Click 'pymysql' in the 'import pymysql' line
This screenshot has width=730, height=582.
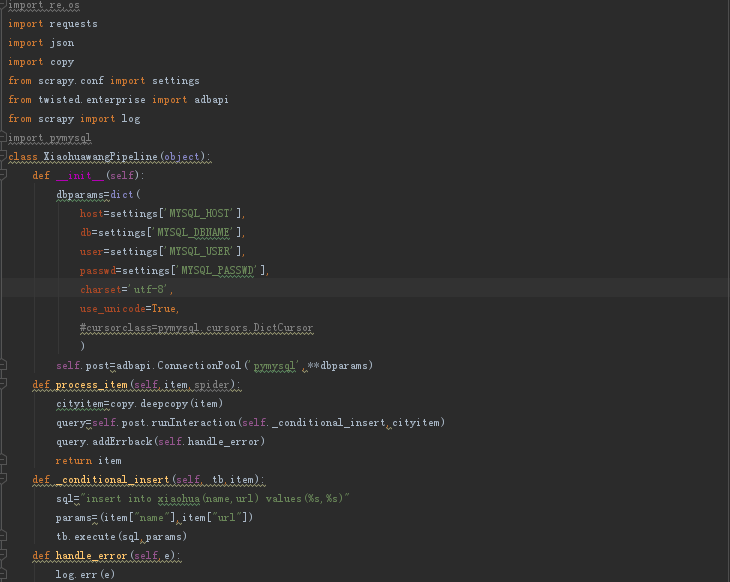pyautogui.click(x=70, y=138)
